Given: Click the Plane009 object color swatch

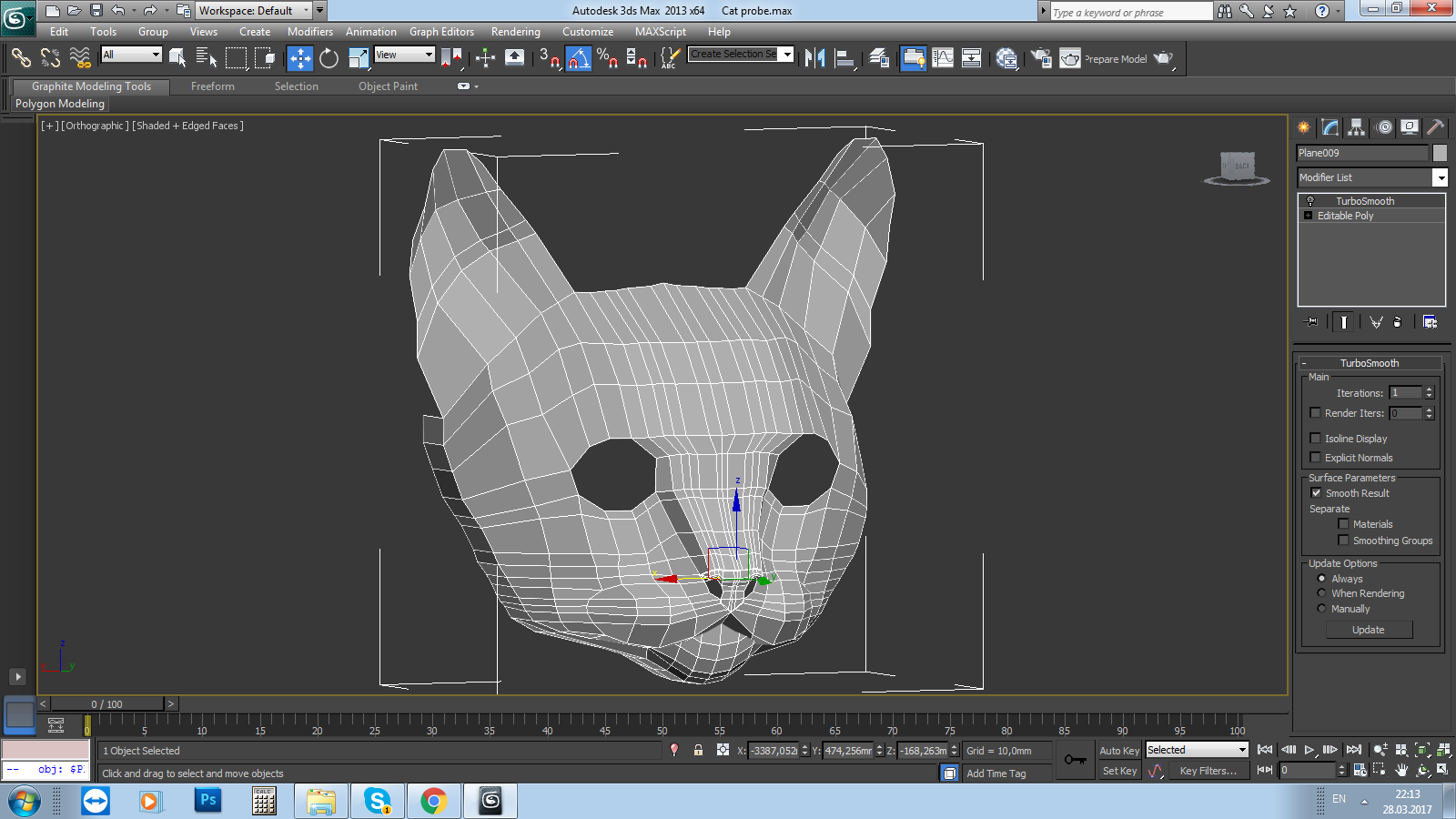Looking at the screenshot, I should point(1440,153).
